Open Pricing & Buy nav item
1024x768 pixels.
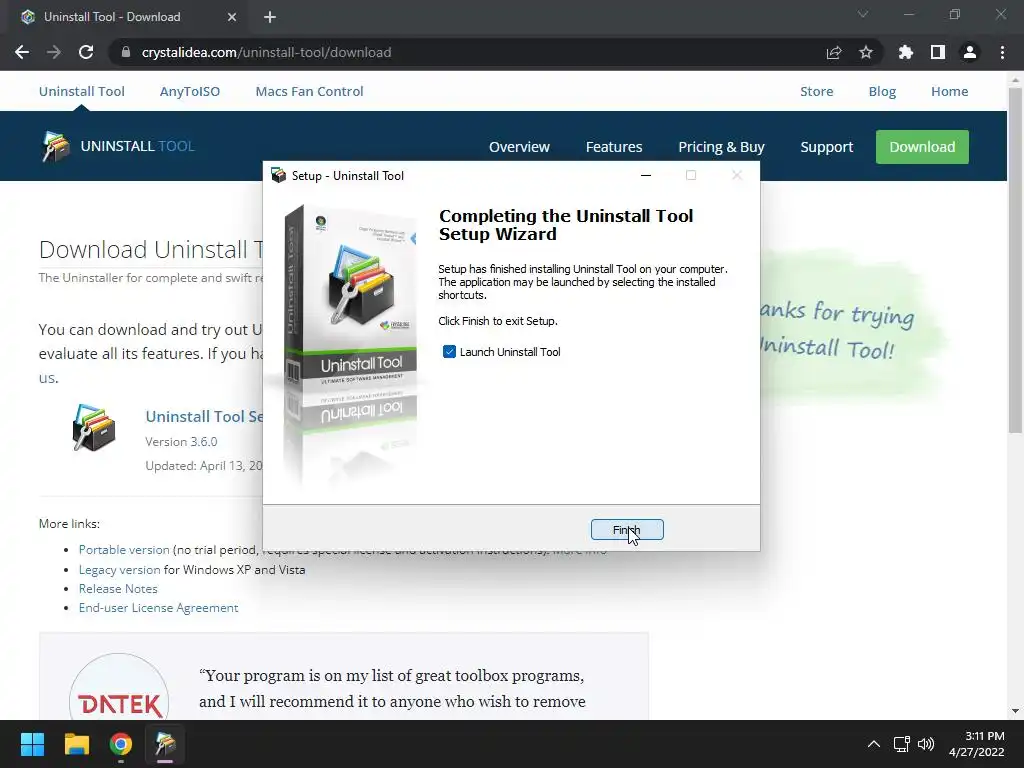(721, 147)
